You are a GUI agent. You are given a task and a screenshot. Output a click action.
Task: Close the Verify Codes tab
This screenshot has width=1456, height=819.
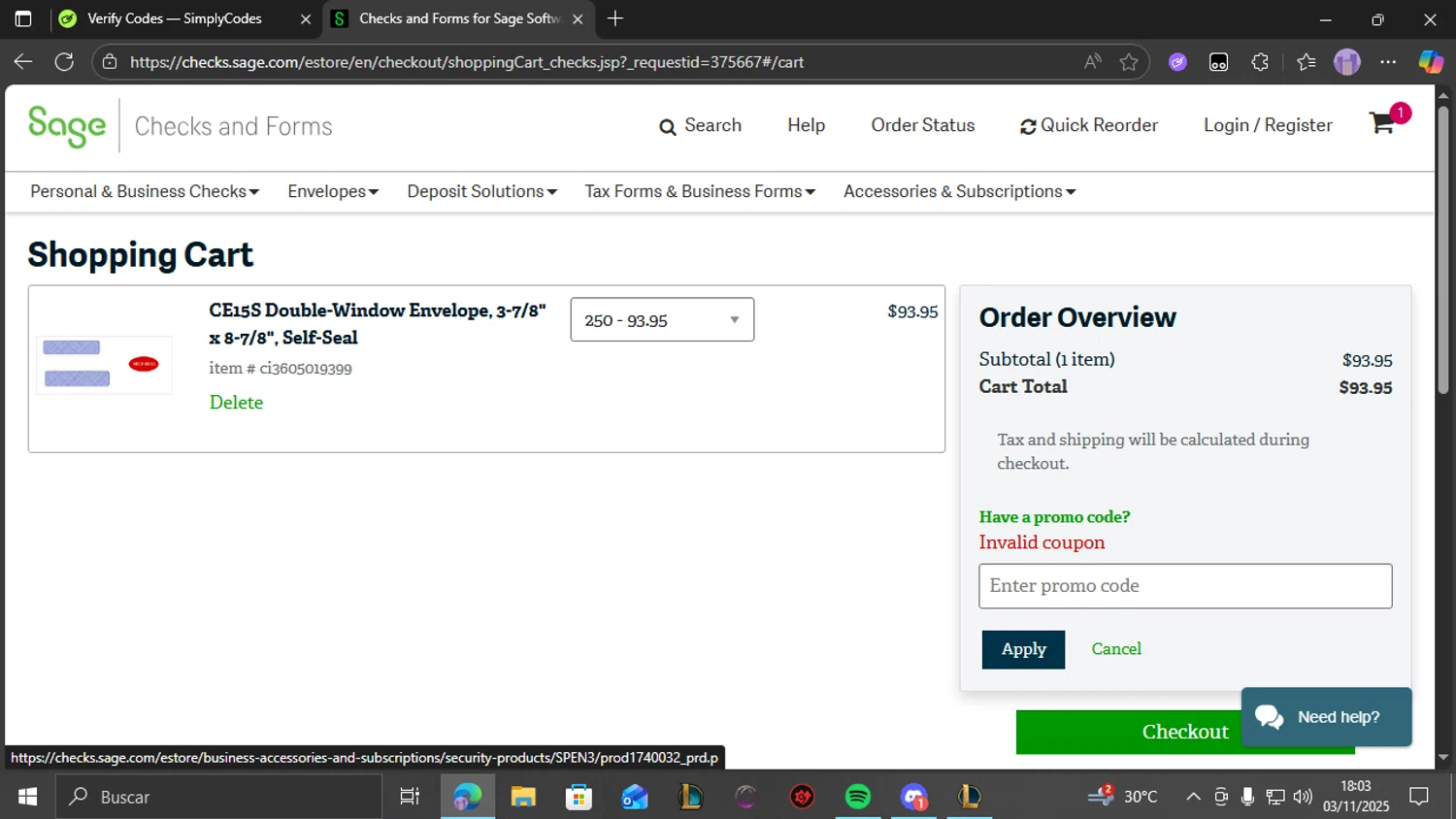[x=305, y=18]
